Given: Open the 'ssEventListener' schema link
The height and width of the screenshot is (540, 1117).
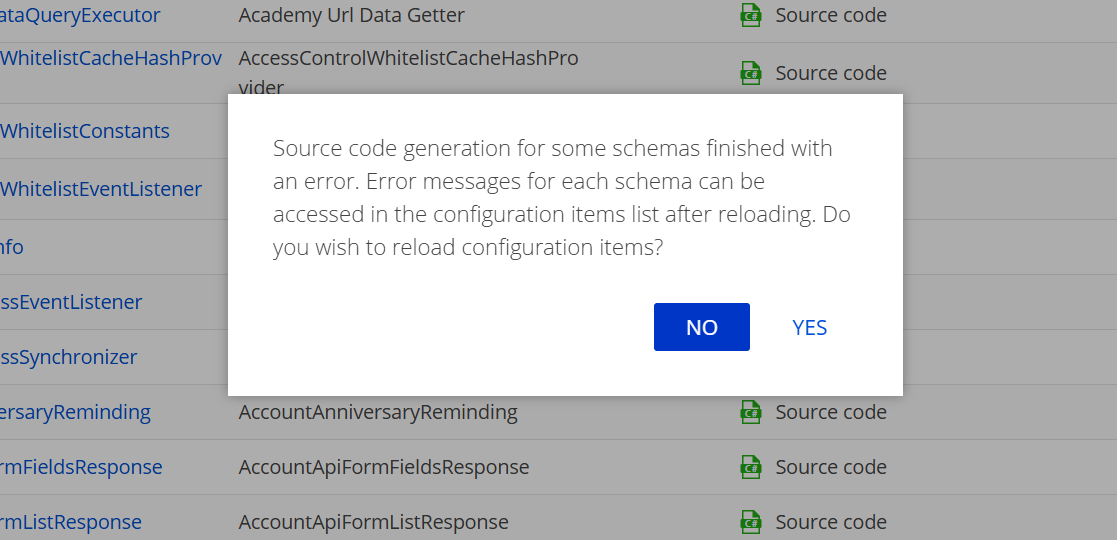Looking at the screenshot, I should [x=71, y=302].
